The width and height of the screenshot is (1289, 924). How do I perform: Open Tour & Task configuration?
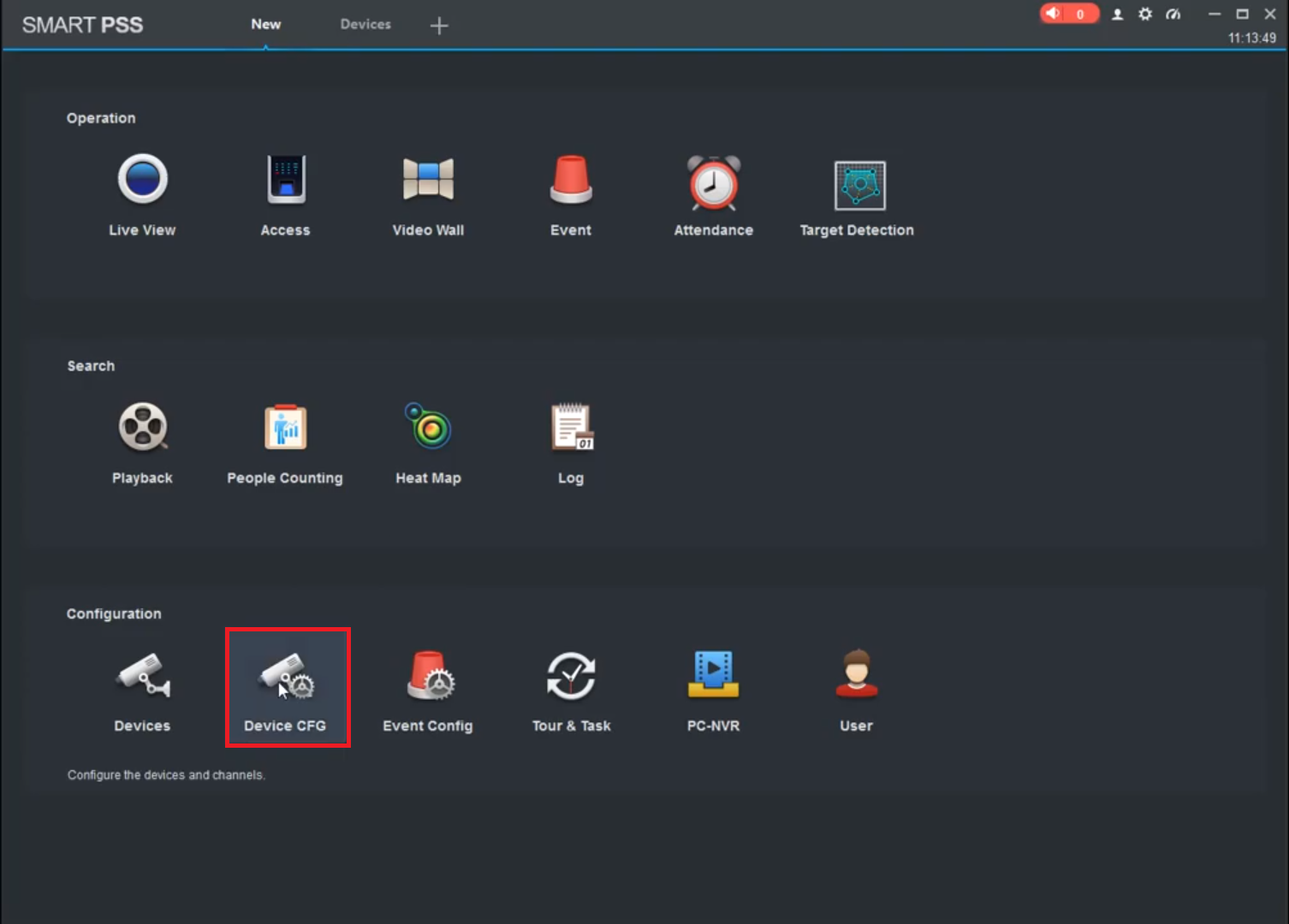[571, 690]
